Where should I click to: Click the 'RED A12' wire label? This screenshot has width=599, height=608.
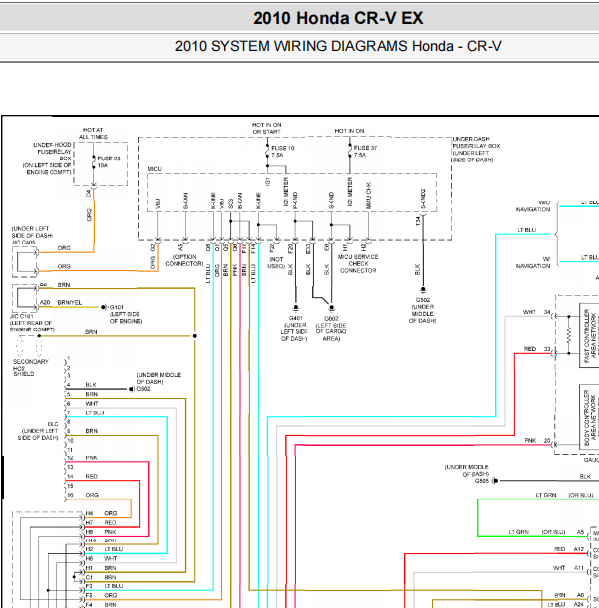coord(569,549)
